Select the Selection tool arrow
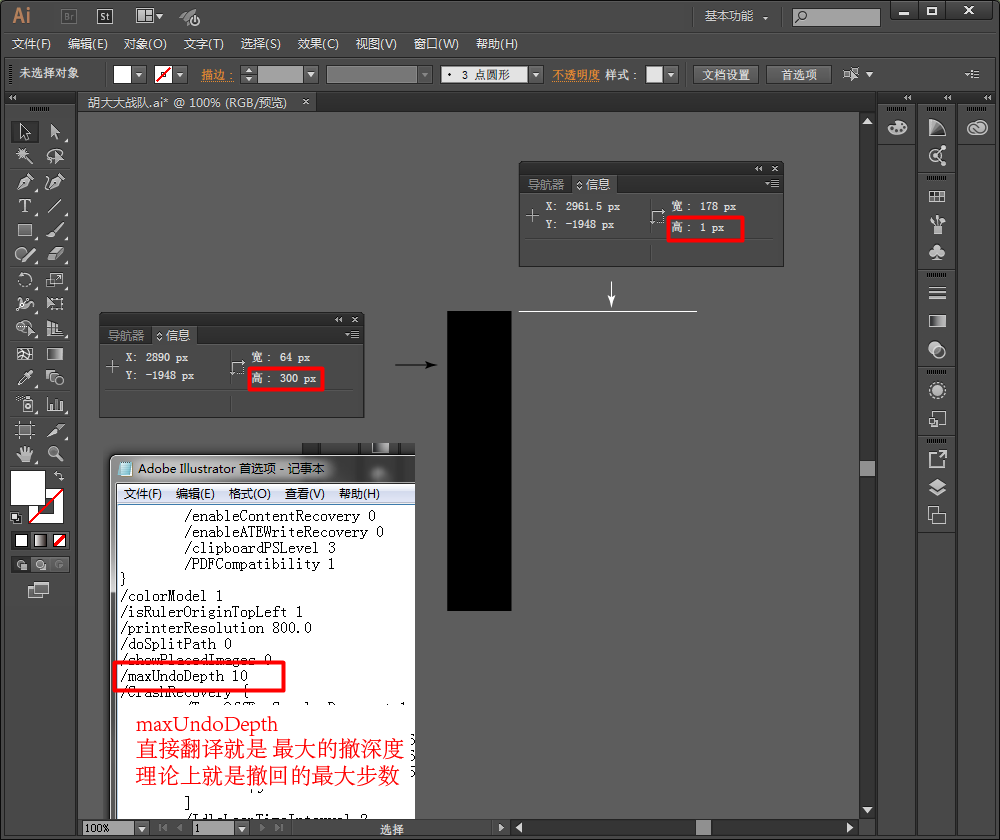1000x840 pixels. point(25,132)
